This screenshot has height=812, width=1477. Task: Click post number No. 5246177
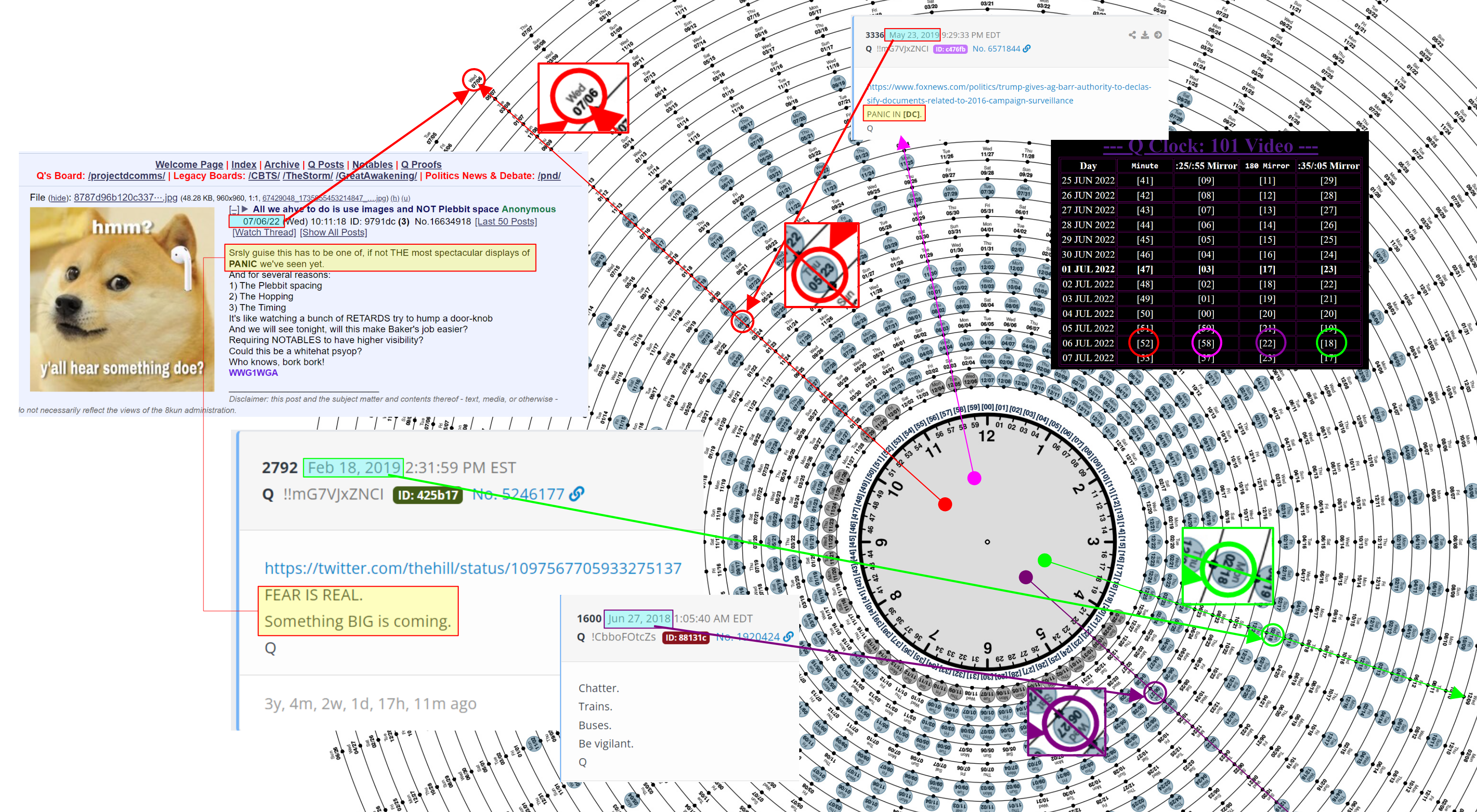point(518,494)
